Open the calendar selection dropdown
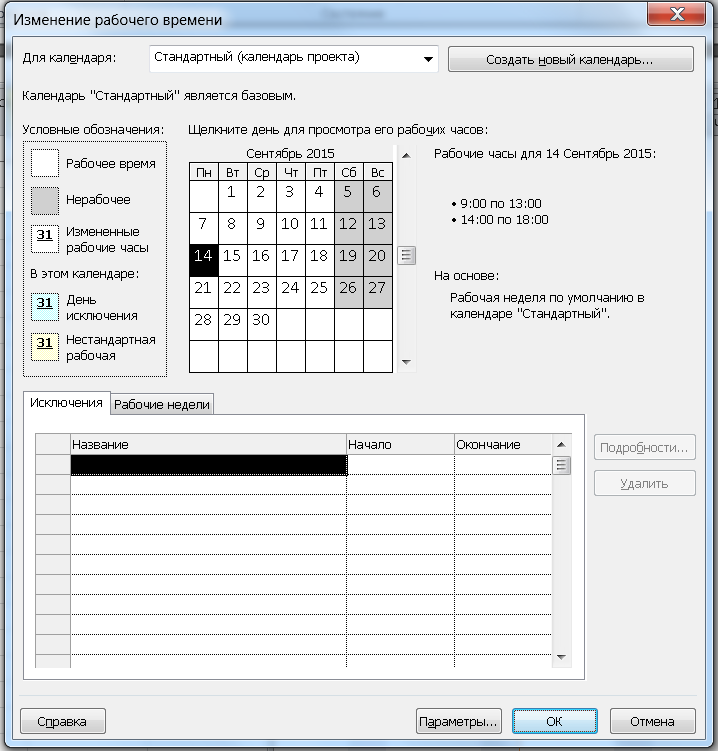This screenshot has height=751, width=718. point(294,59)
